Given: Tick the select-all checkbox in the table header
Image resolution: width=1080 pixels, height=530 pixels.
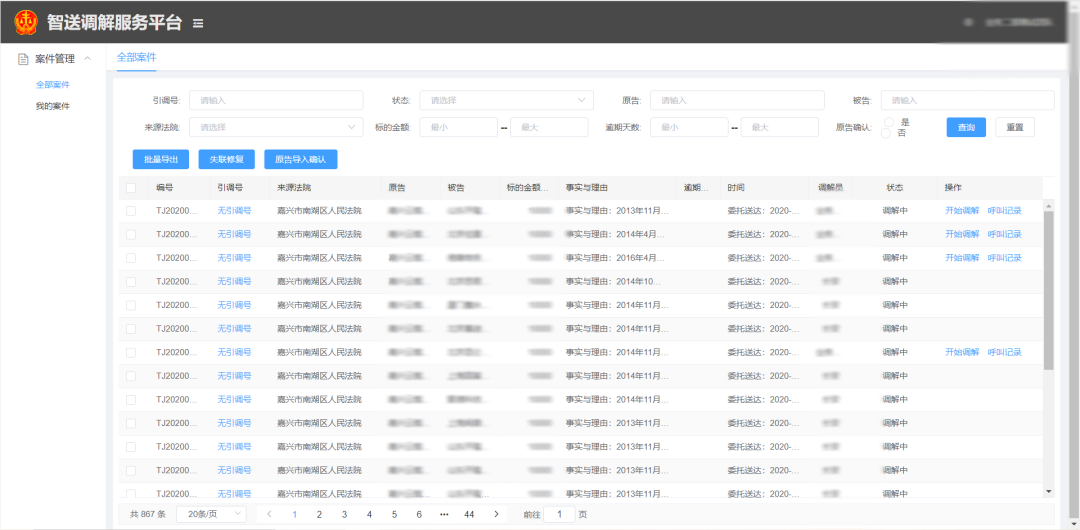Looking at the screenshot, I should (x=131, y=187).
